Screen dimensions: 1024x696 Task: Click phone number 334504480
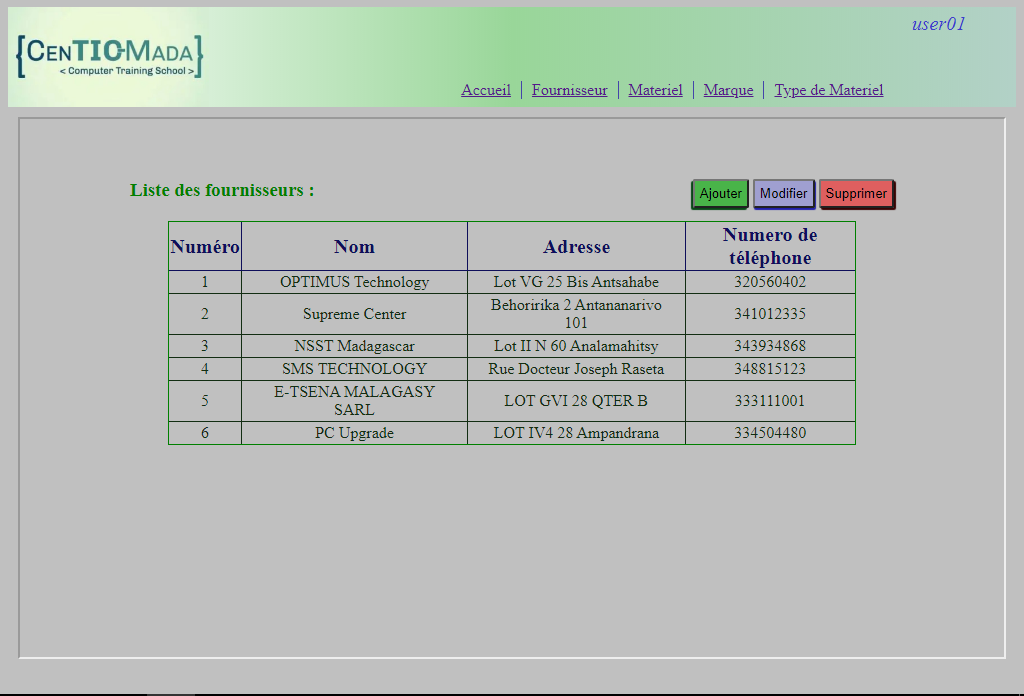point(771,433)
